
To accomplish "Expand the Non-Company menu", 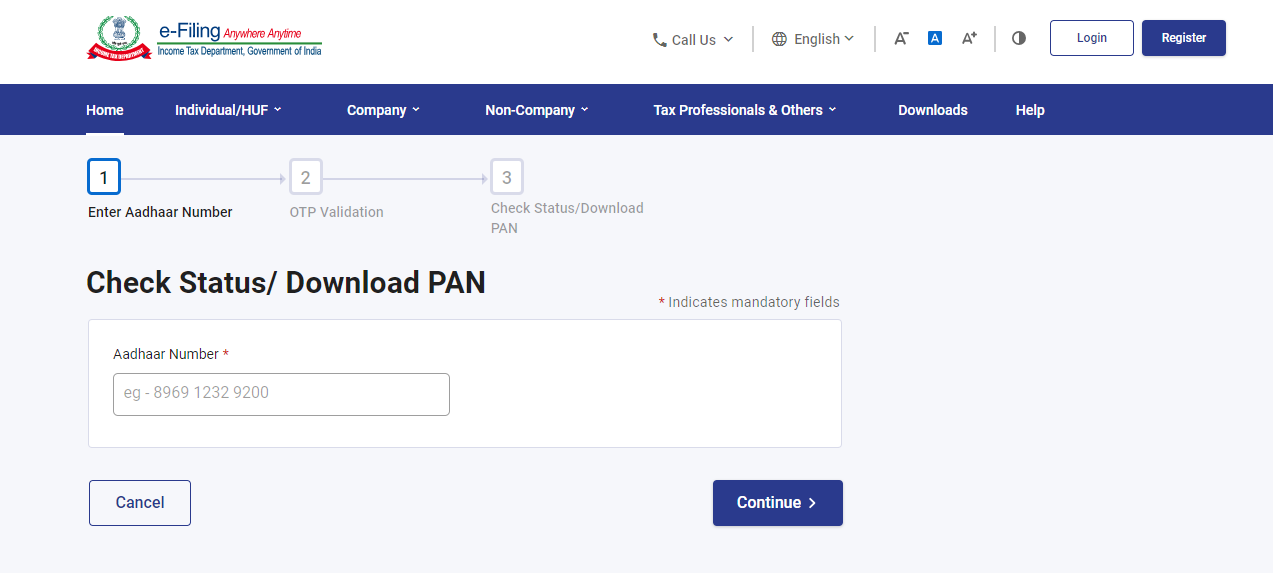I will [537, 110].
